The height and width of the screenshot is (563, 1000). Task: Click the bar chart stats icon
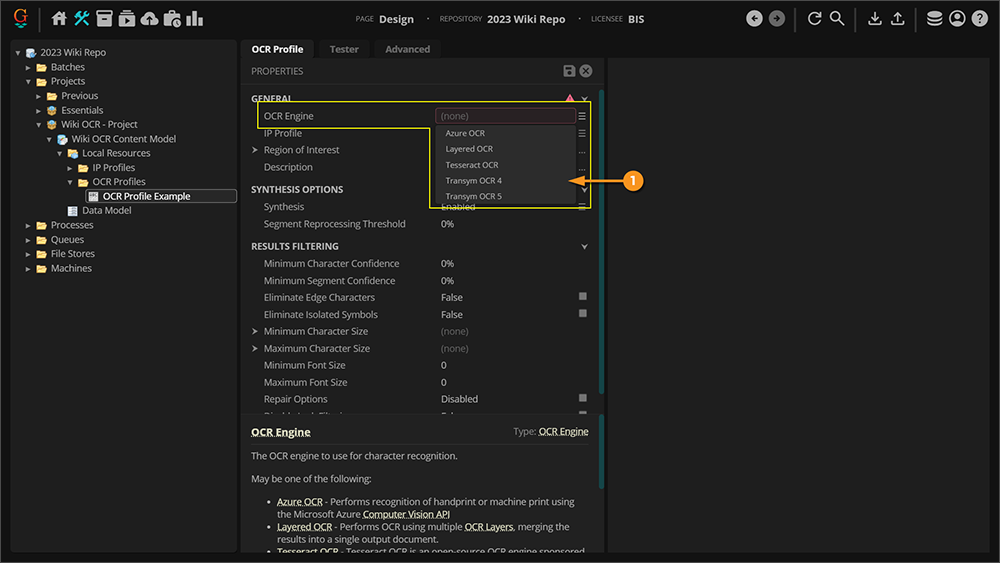(194, 19)
